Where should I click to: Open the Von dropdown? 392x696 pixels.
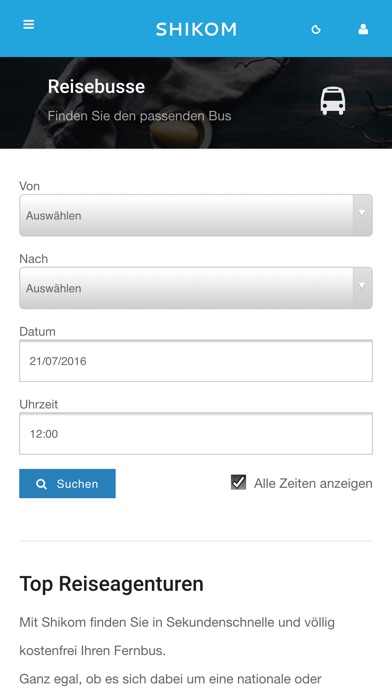click(196, 215)
